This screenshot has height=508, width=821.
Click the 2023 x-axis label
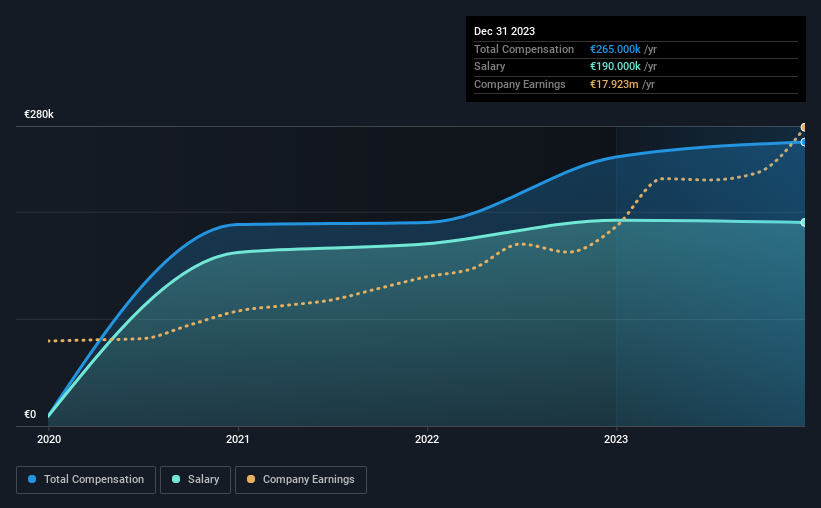pyautogui.click(x=616, y=439)
